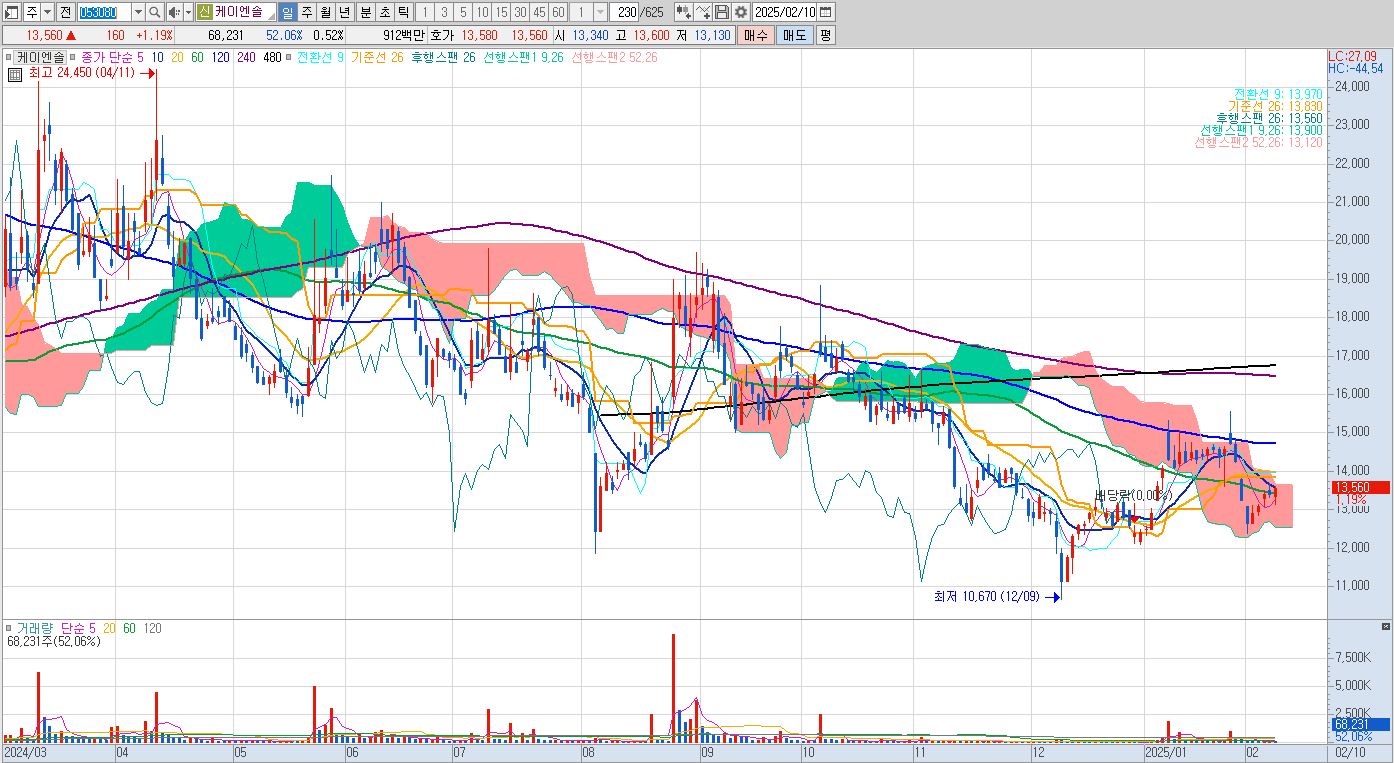Click the stock search magnifier icon

(154, 12)
